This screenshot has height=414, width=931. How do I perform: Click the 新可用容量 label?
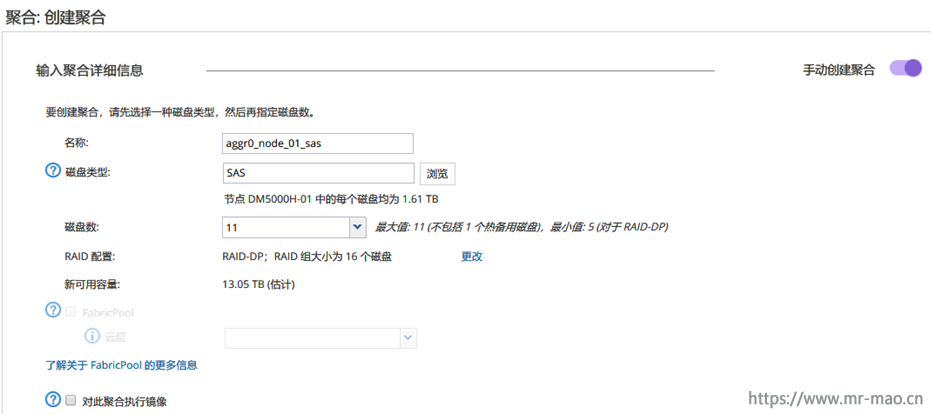(x=92, y=285)
